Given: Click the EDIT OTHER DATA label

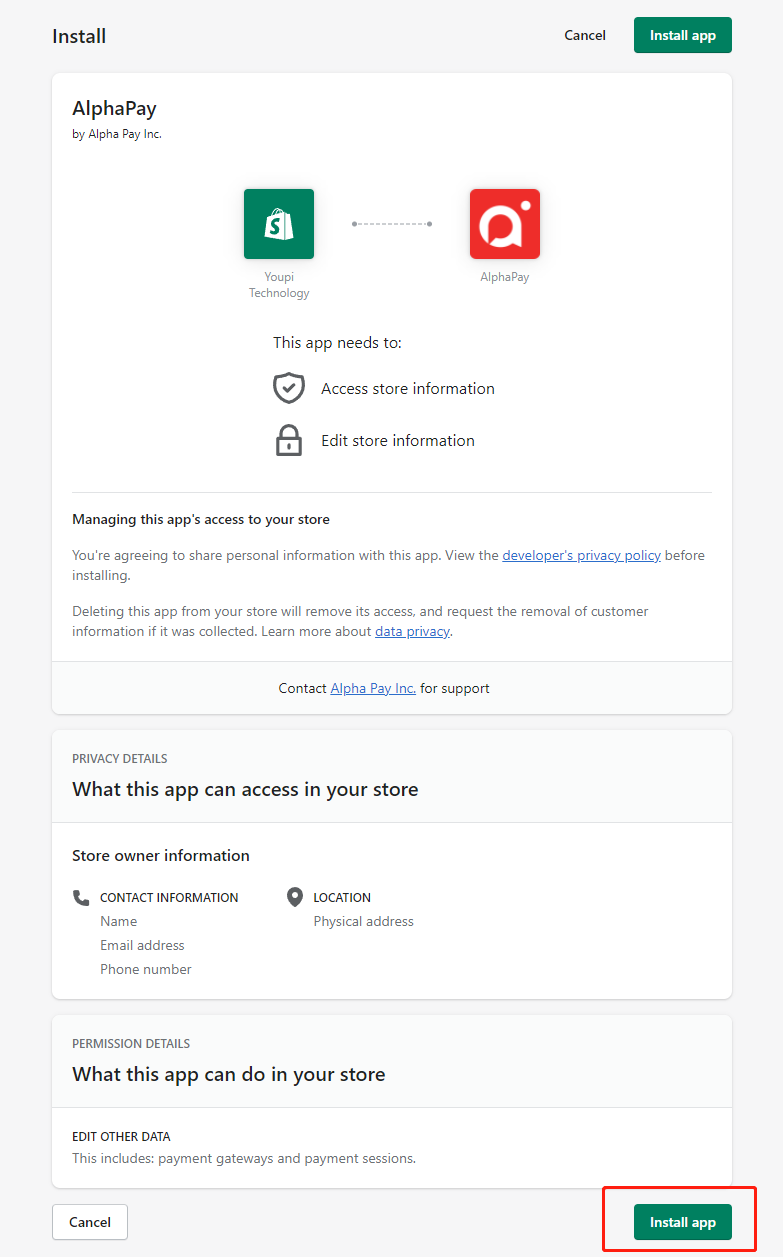Looking at the screenshot, I should pos(121,1136).
